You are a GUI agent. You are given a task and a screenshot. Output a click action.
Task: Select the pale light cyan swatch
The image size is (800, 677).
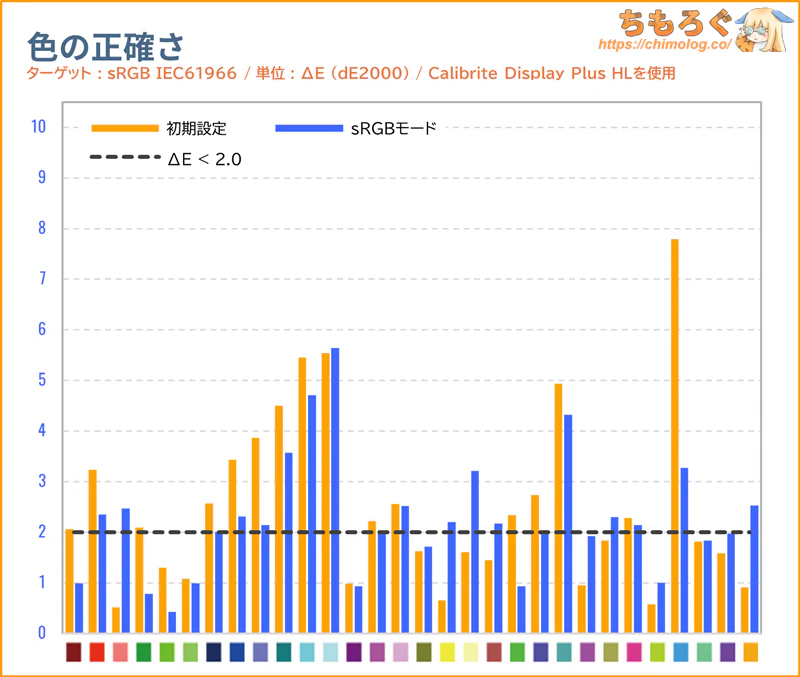[330, 652]
